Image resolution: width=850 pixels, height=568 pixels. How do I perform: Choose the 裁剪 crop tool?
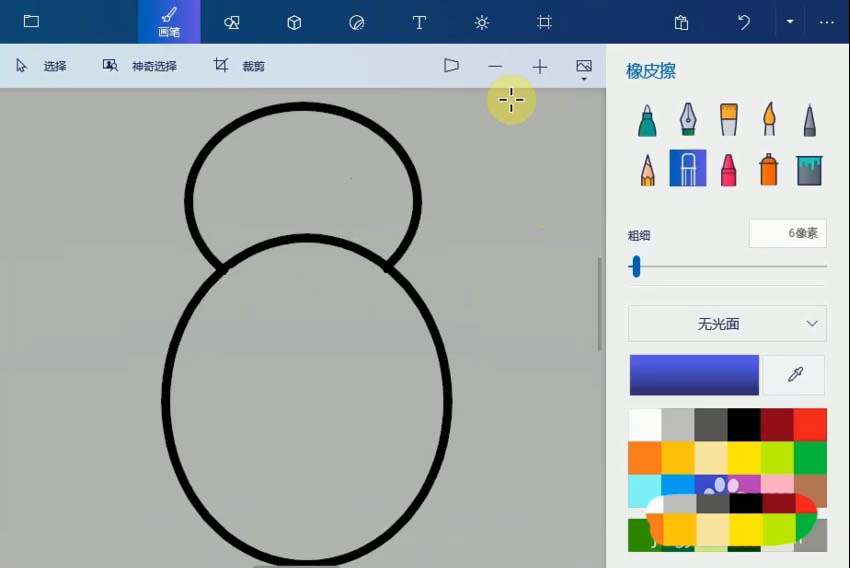coord(239,66)
